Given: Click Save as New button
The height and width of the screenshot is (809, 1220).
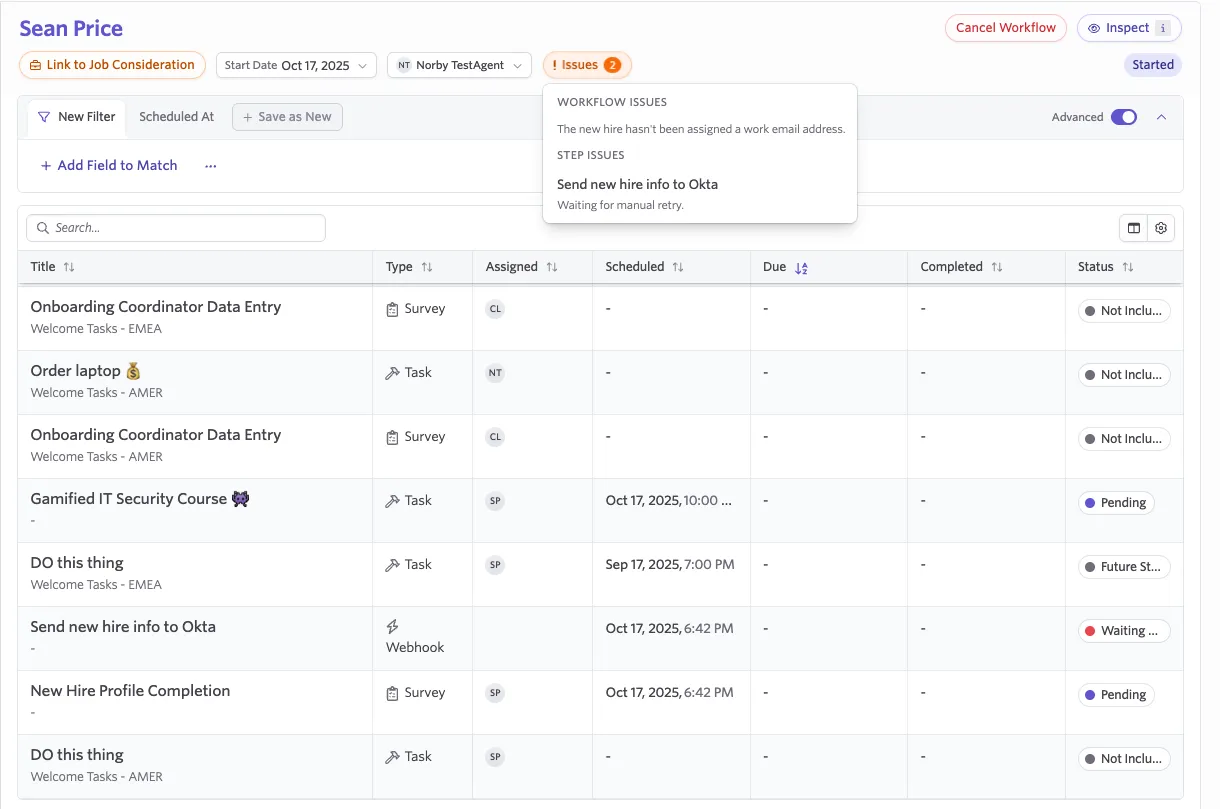Looking at the screenshot, I should point(287,117).
